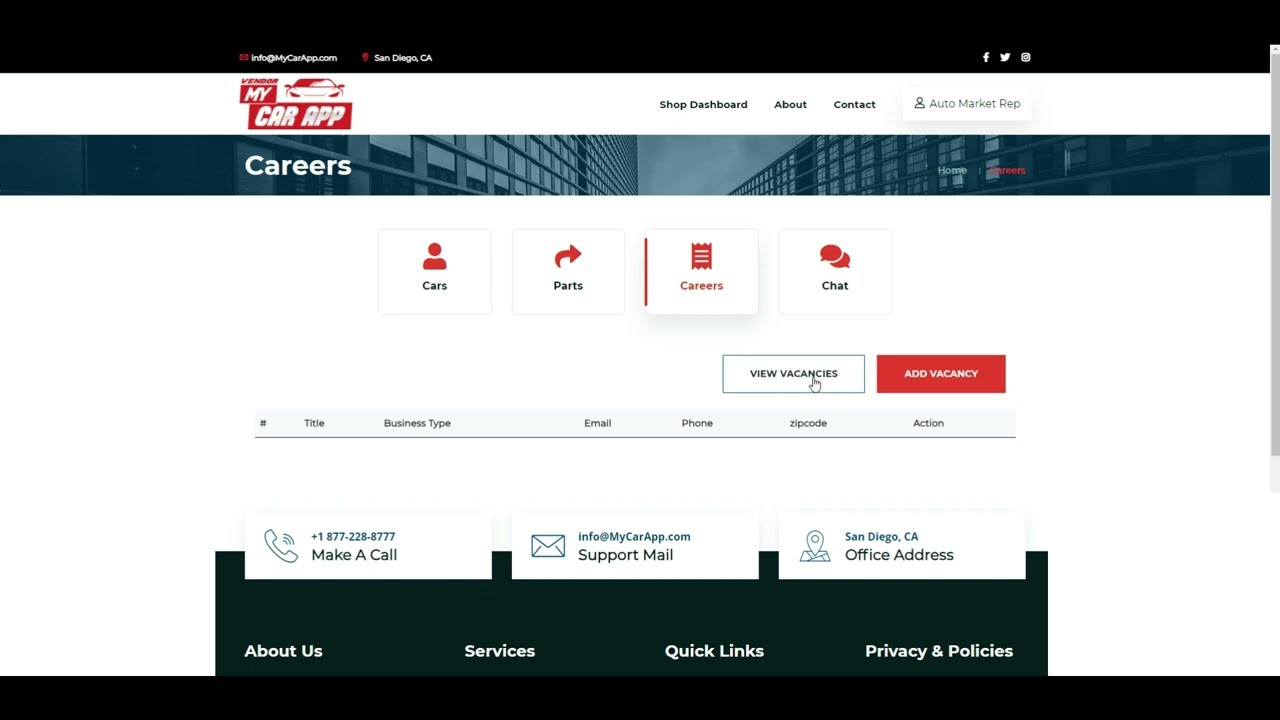Viewport: 1280px width, 720px height.
Task: Click the Make A Call label
Action: point(354,555)
